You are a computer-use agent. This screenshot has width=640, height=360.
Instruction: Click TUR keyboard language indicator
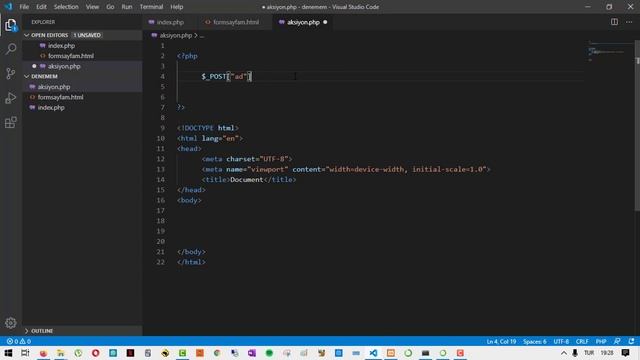click(x=589, y=353)
